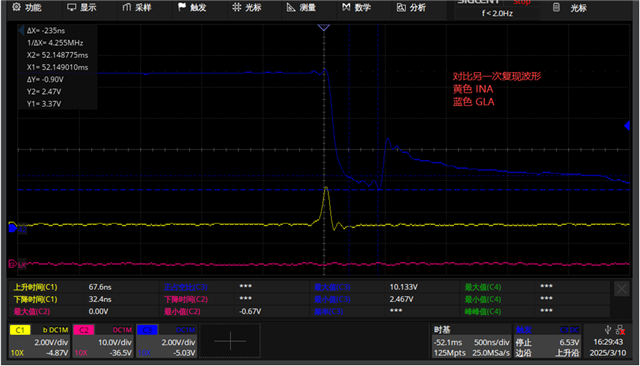This screenshot has height=366, width=640.
Task: Expand the cursor readout info panel
Action: [21, 30]
